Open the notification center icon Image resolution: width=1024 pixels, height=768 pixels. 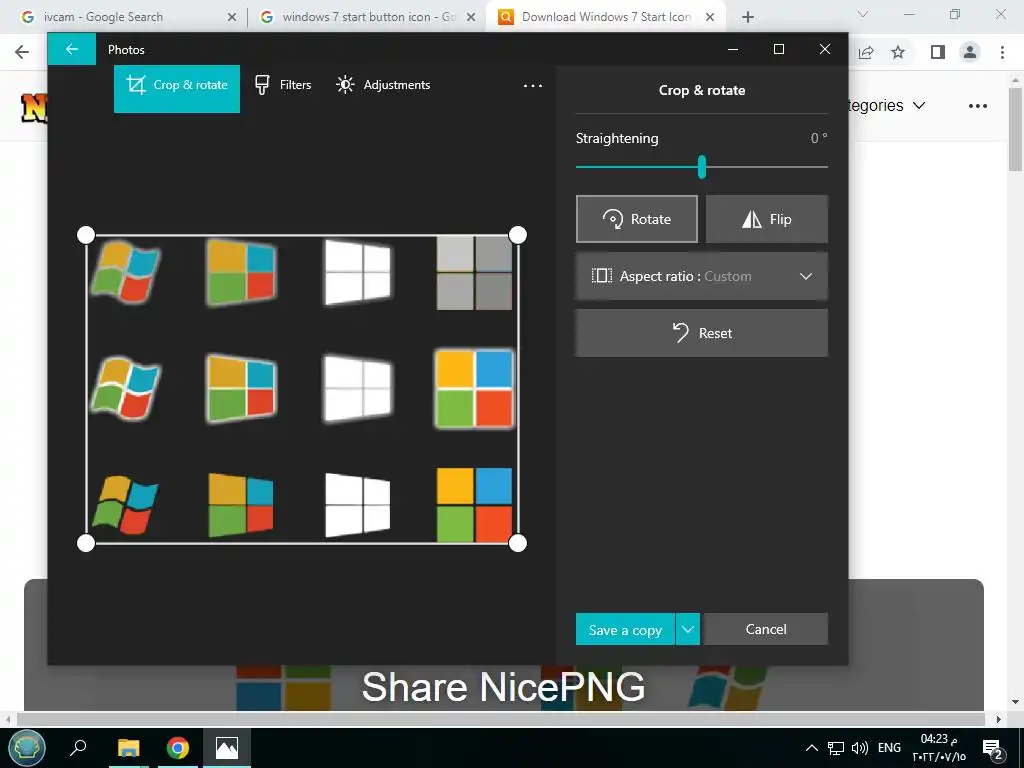(993, 749)
